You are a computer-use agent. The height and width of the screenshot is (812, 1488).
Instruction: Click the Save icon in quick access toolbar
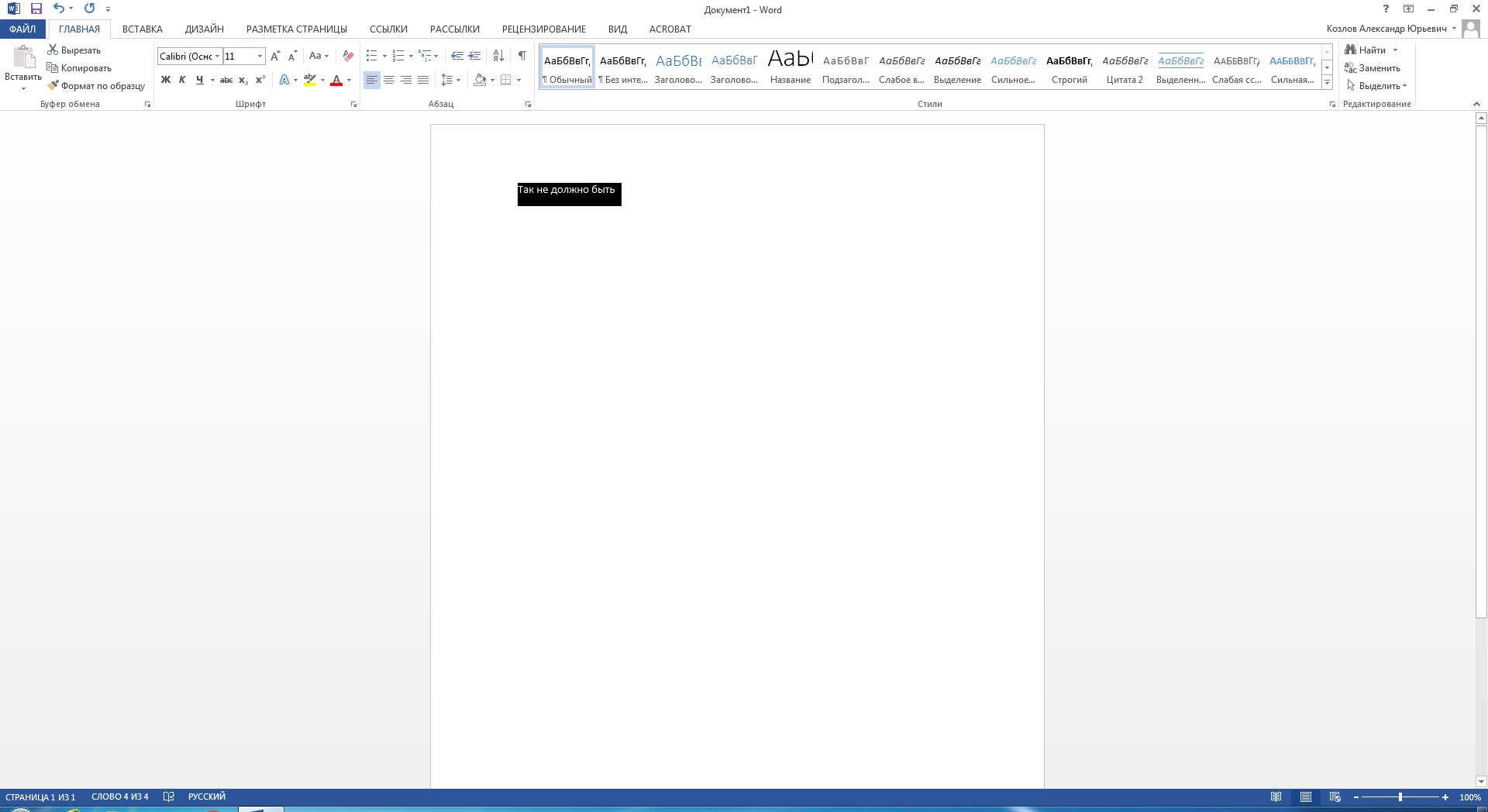pyautogui.click(x=36, y=9)
